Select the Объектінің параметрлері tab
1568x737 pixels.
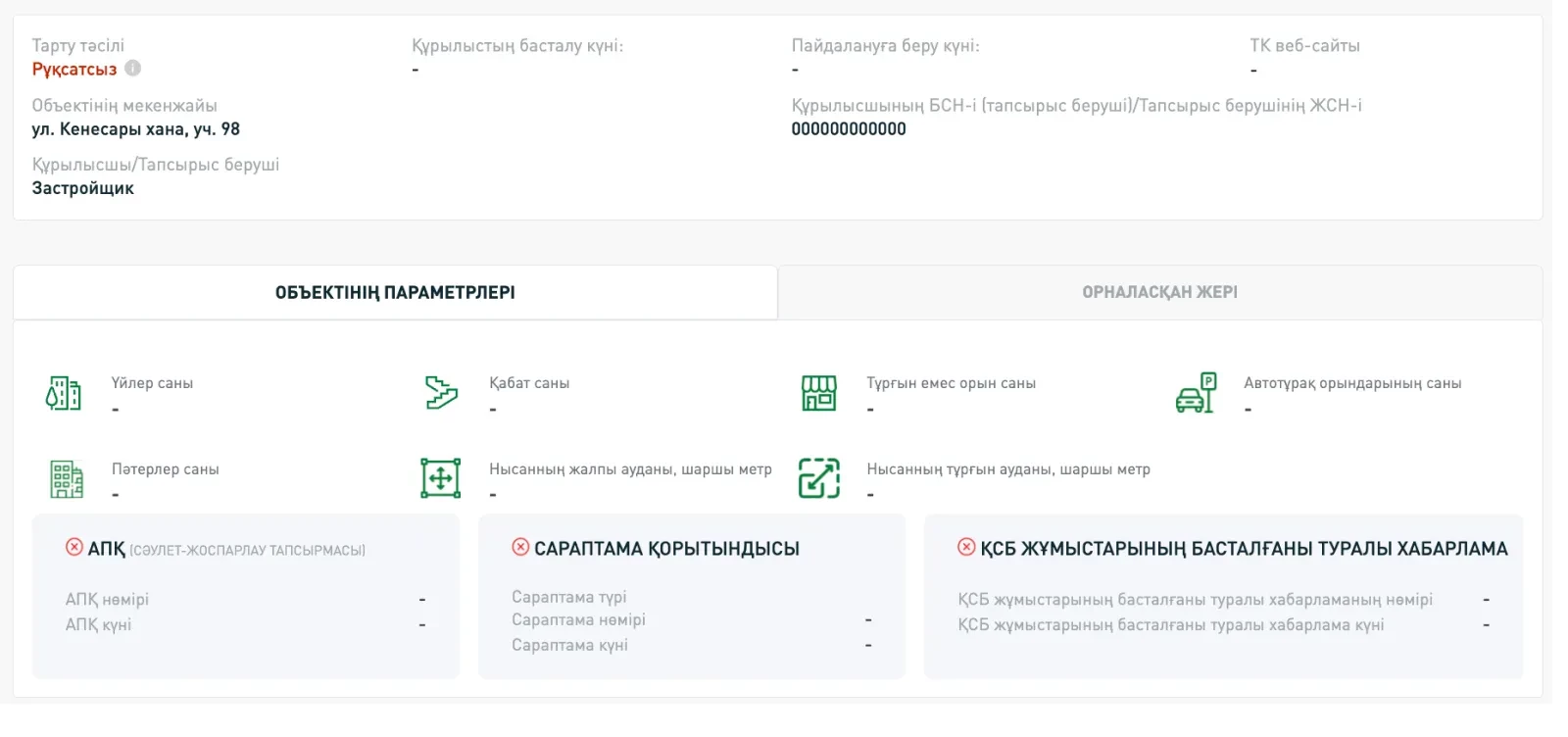click(395, 292)
